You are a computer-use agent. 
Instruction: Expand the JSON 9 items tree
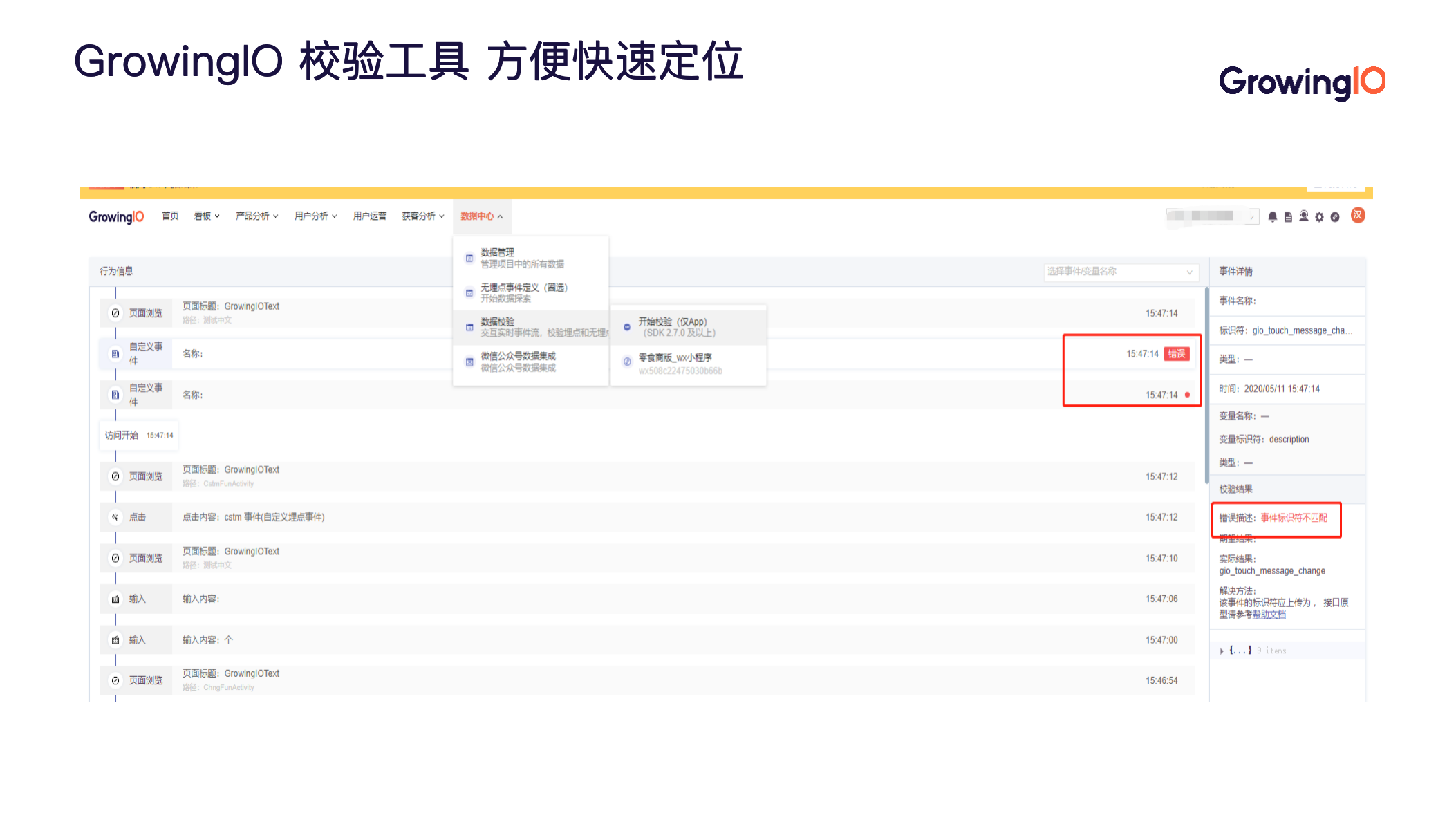click(x=1222, y=651)
